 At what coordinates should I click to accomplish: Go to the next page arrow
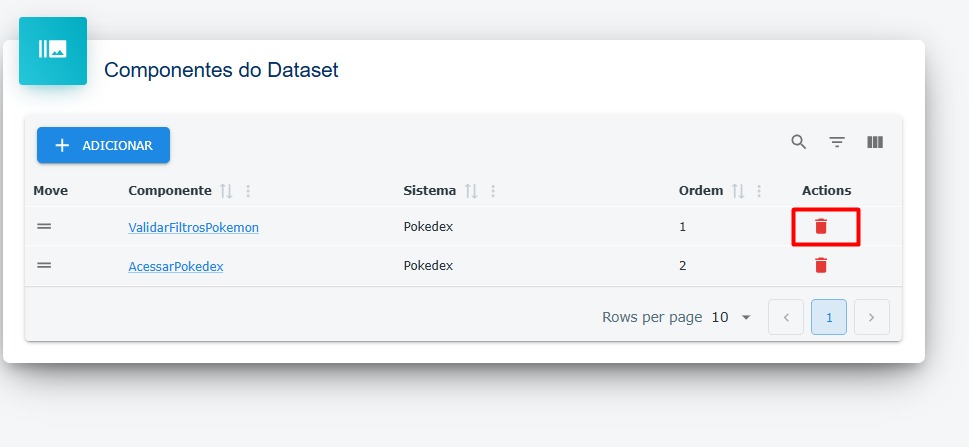[x=872, y=317]
